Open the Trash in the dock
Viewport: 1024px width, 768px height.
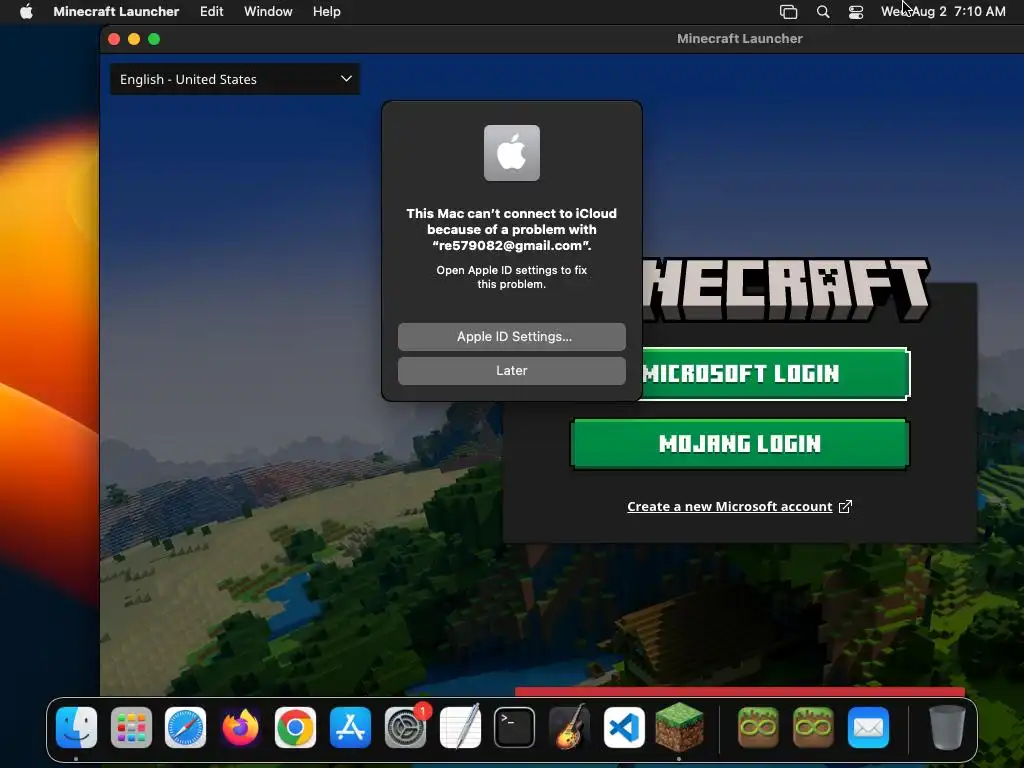[947, 727]
